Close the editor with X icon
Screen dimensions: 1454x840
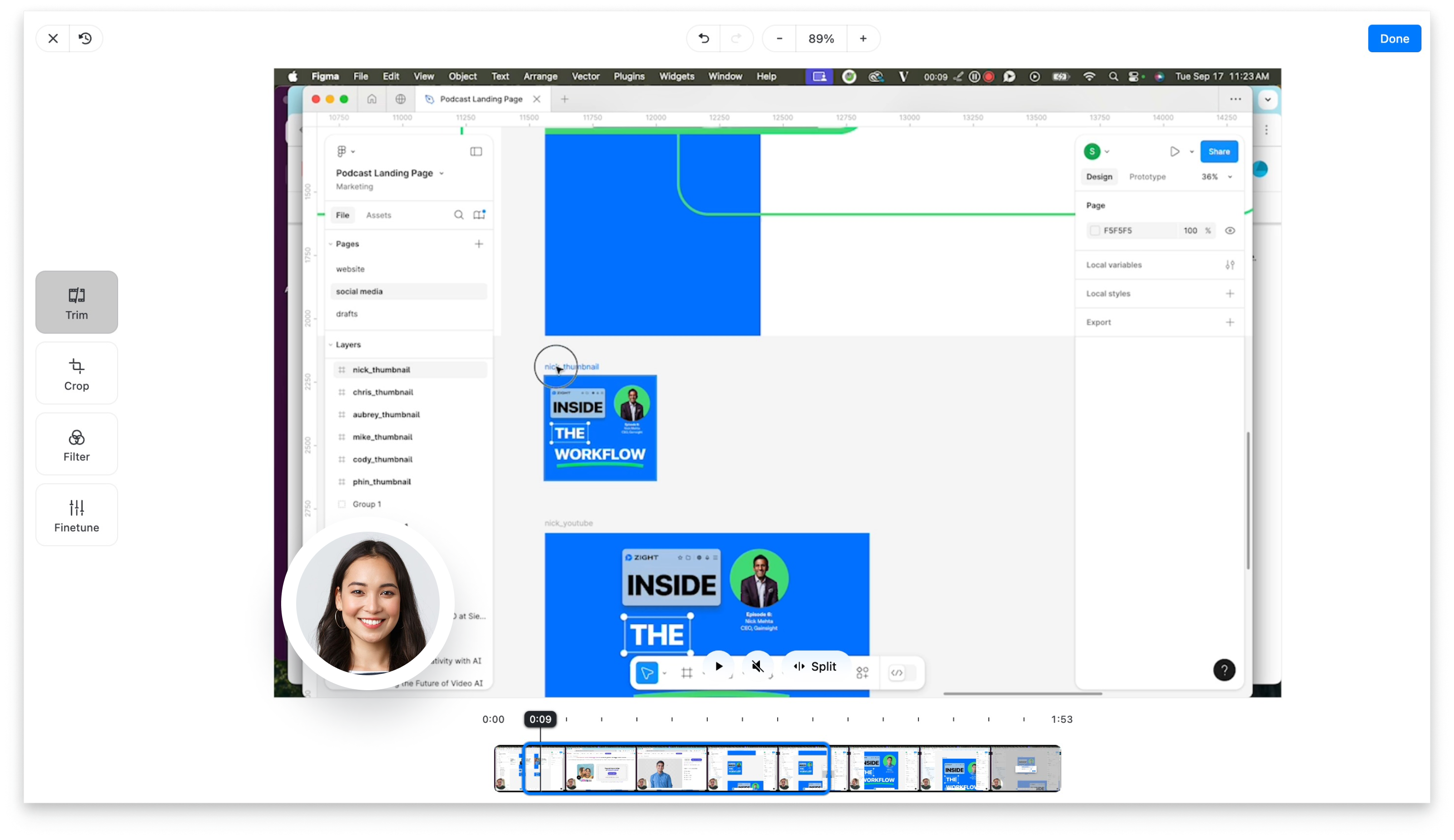(x=53, y=39)
